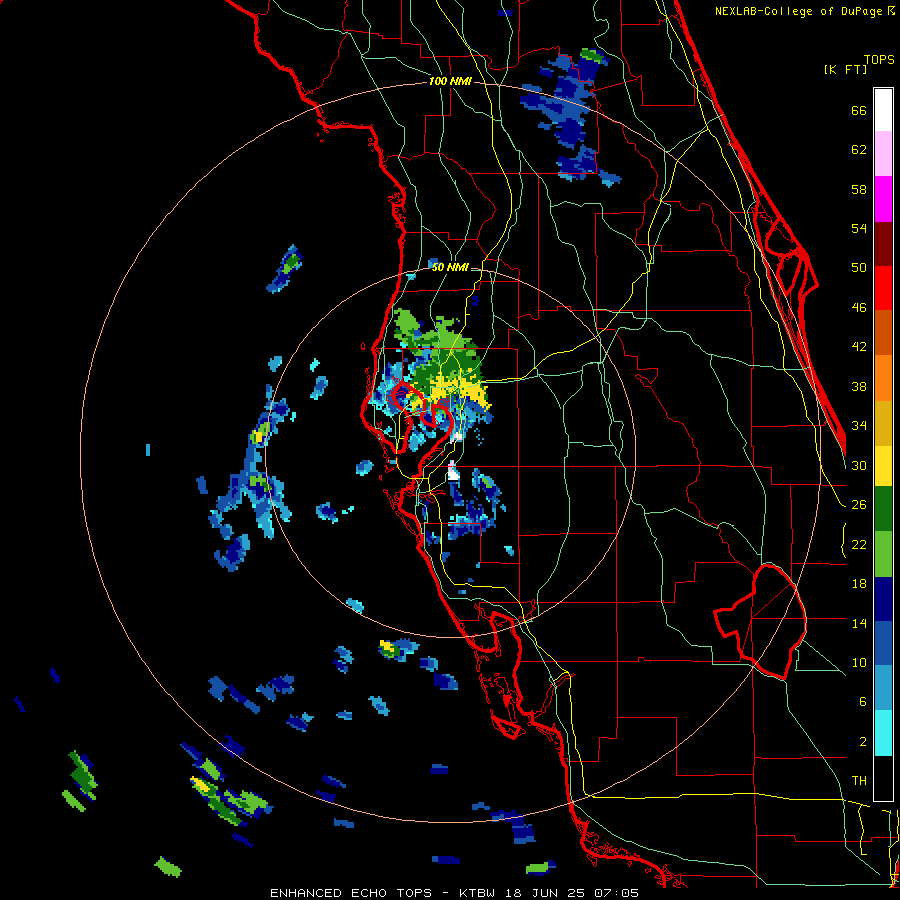Image resolution: width=900 pixels, height=900 pixels.
Task: Click the legend value 54
Action: click(859, 228)
